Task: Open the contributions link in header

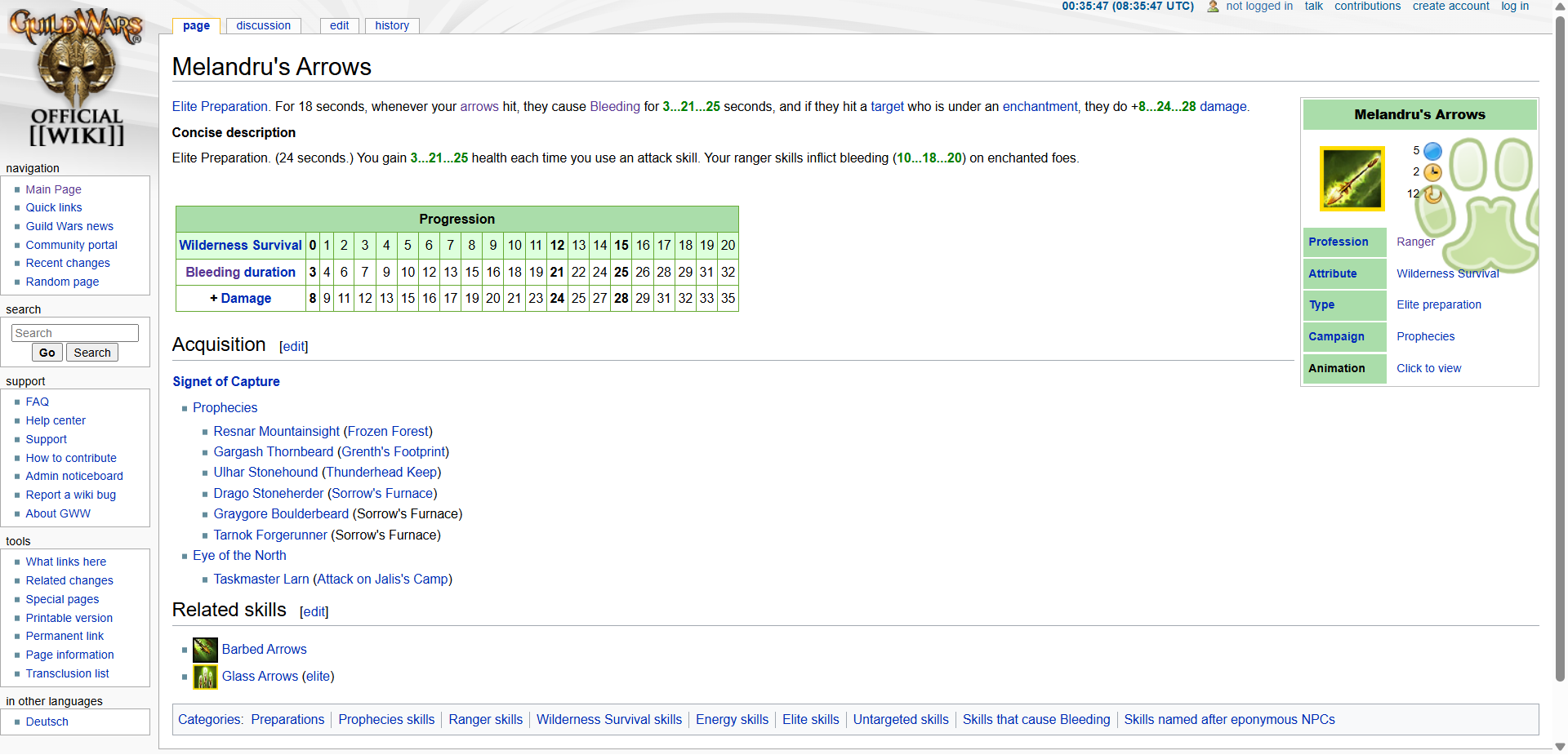Action: coord(1368,7)
